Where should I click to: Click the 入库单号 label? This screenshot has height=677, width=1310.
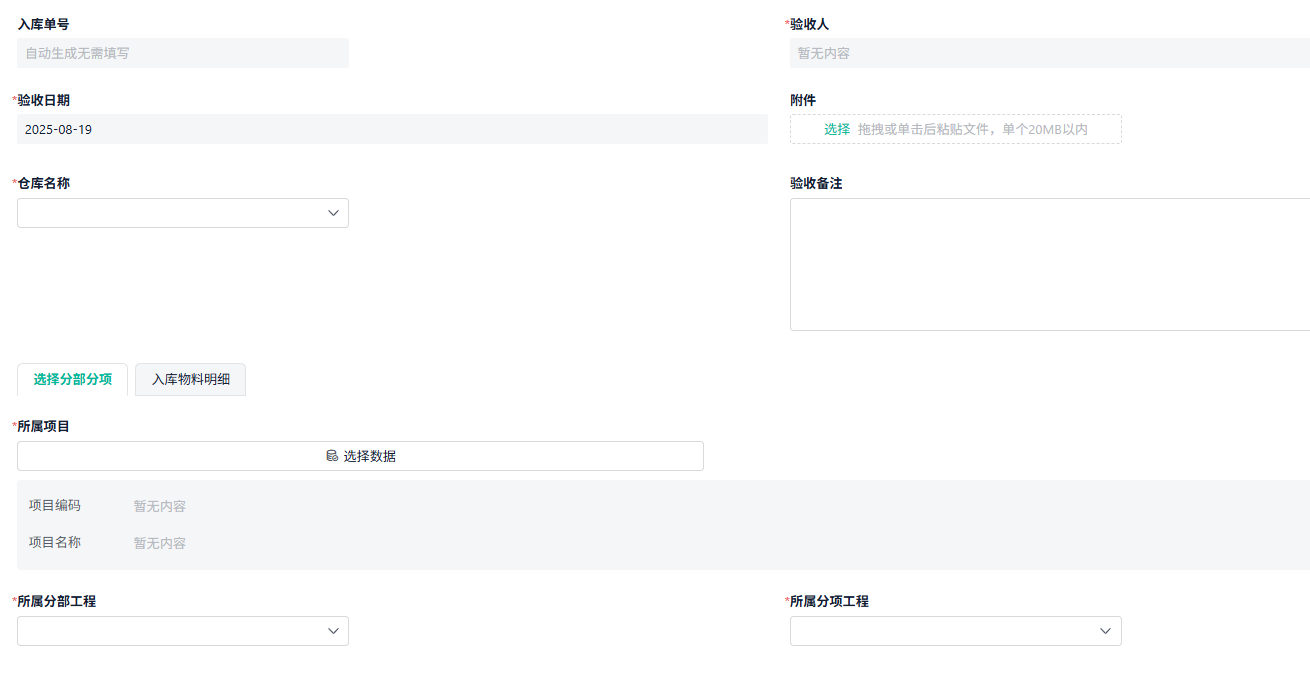tap(43, 24)
